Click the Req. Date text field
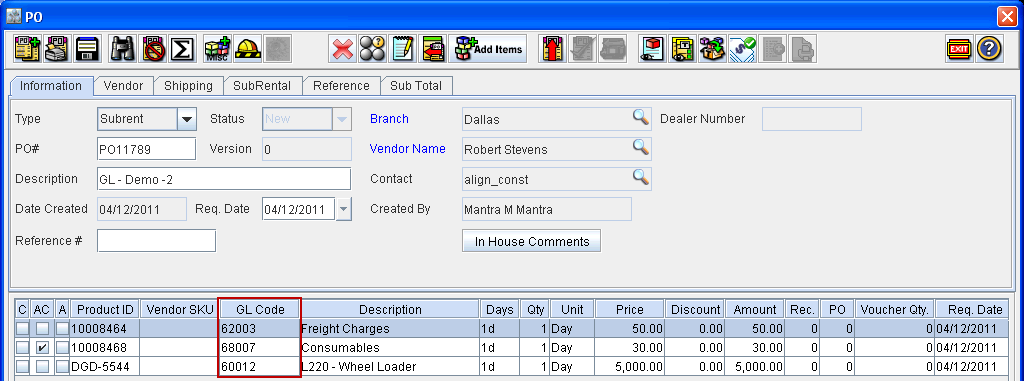This screenshot has width=1024, height=381. tap(299, 210)
